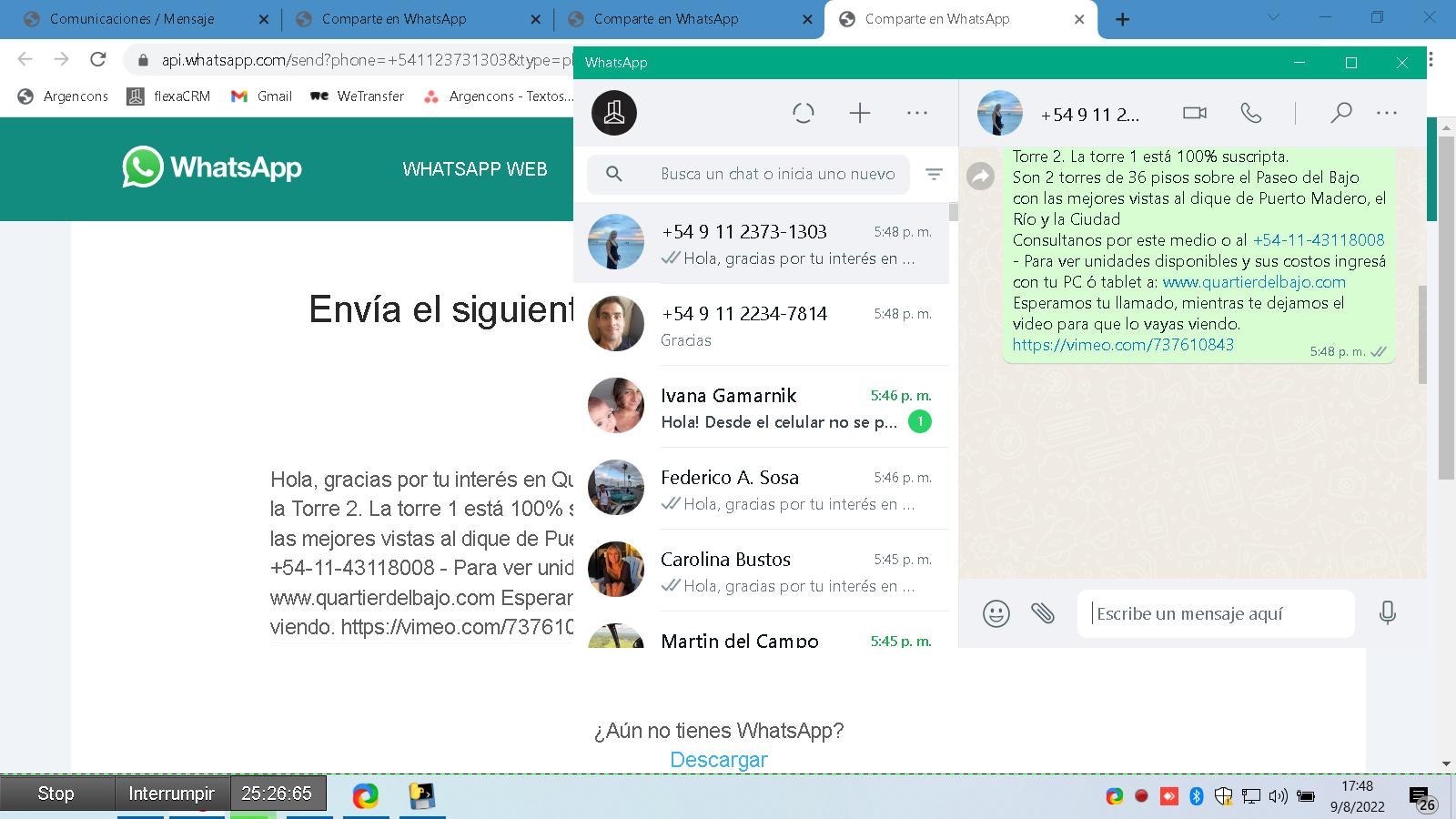Click conversation messages scrollbar

click(1421, 334)
